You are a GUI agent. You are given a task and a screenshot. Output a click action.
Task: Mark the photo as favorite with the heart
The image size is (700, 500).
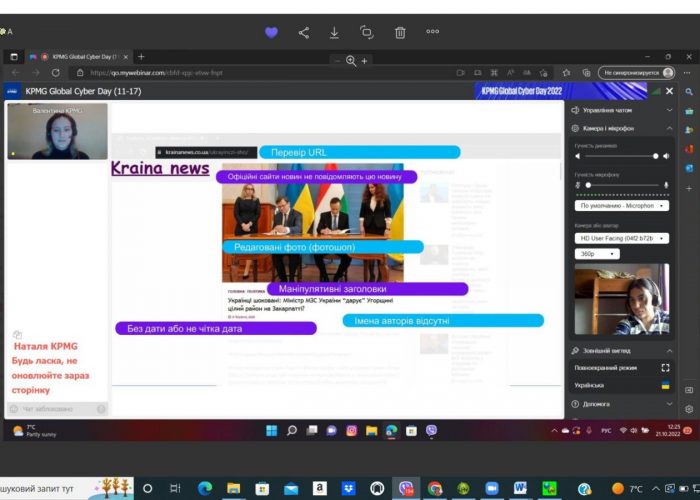click(271, 32)
